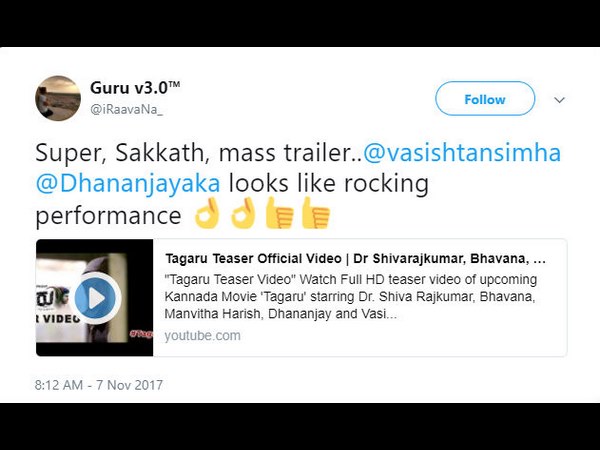Click the 'looks like rocking' tweet text
The image size is (600, 450).
329,183
